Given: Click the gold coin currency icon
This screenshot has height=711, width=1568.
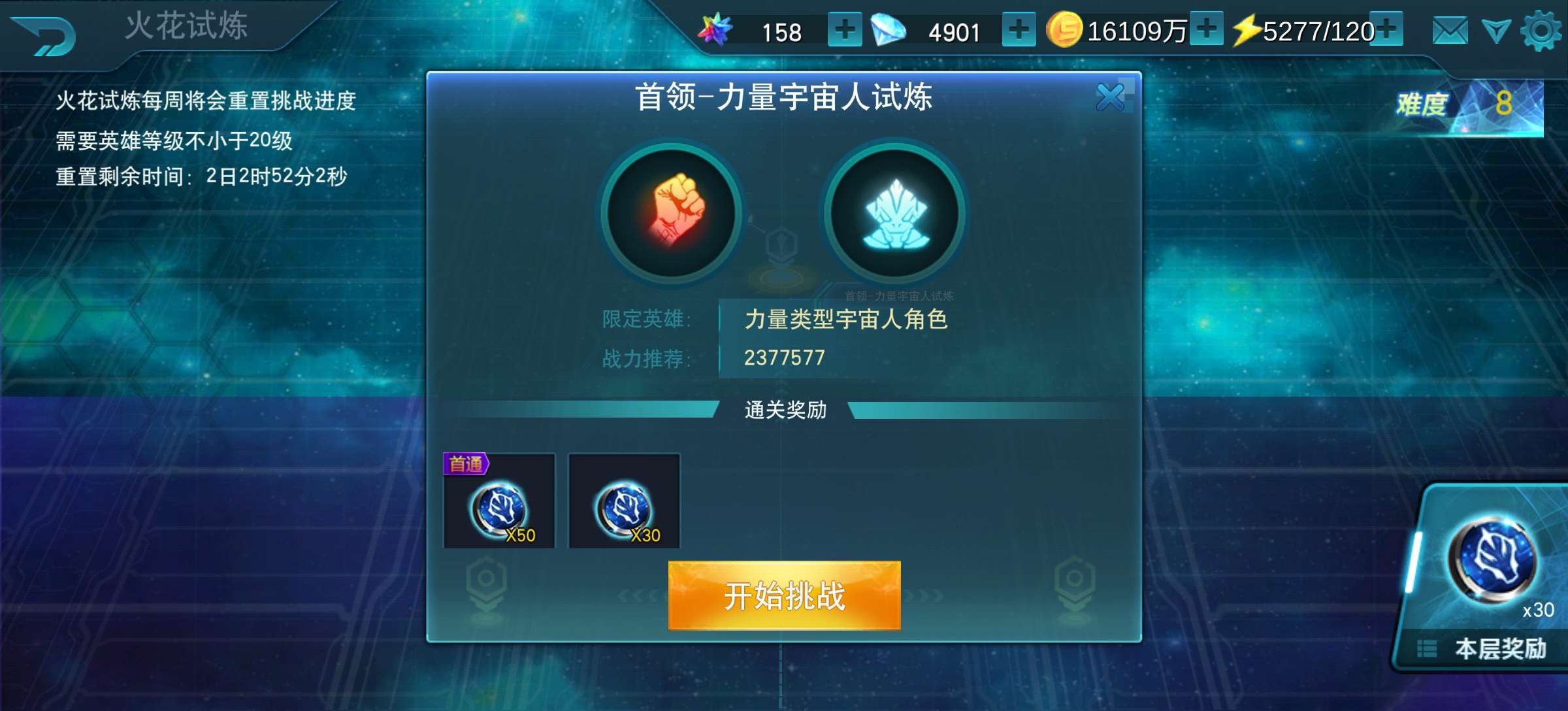Looking at the screenshot, I should tap(1064, 30).
